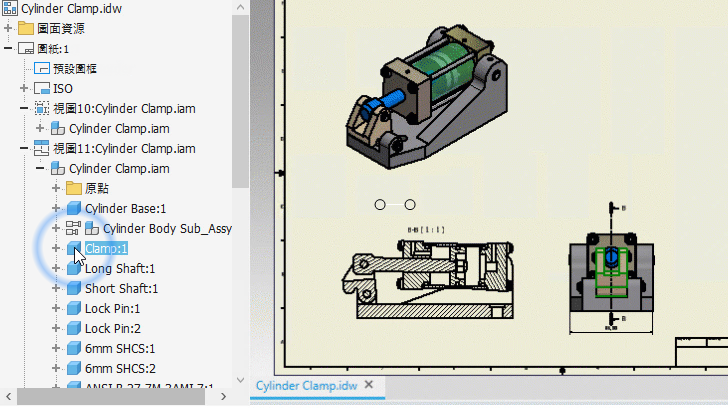Collapse the 視圖10:Cylinder Clamp.iam node
The height and width of the screenshot is (420, 728).
(24, 108)
